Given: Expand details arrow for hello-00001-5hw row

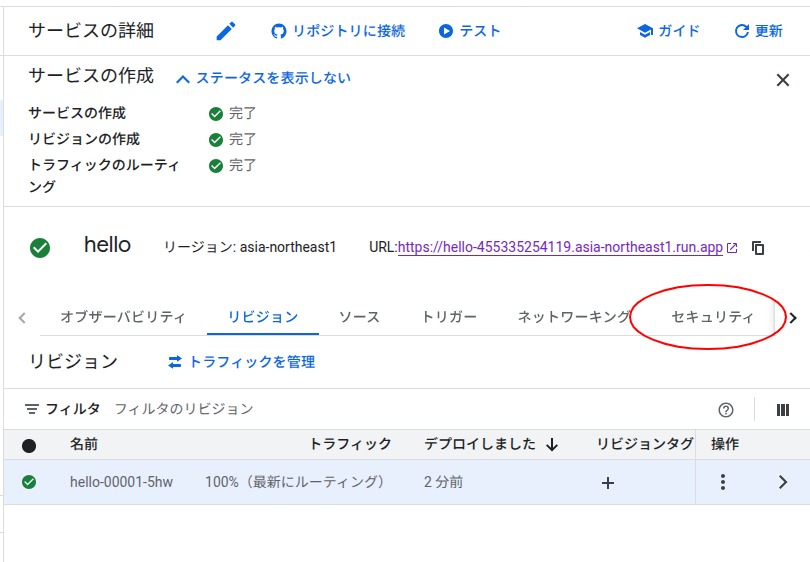Looking at the screenshot, I should (x=783, y=482).
